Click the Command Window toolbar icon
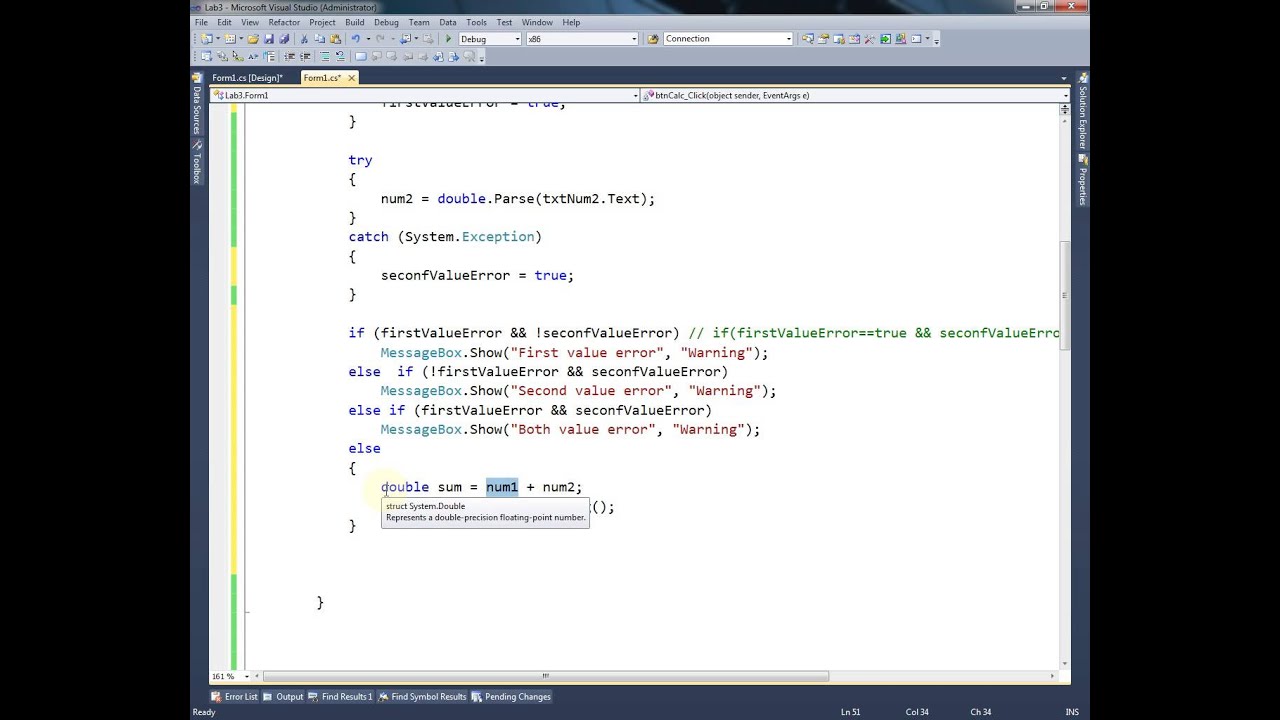The width and height of the screenshot is (1280, 720). 916,39
